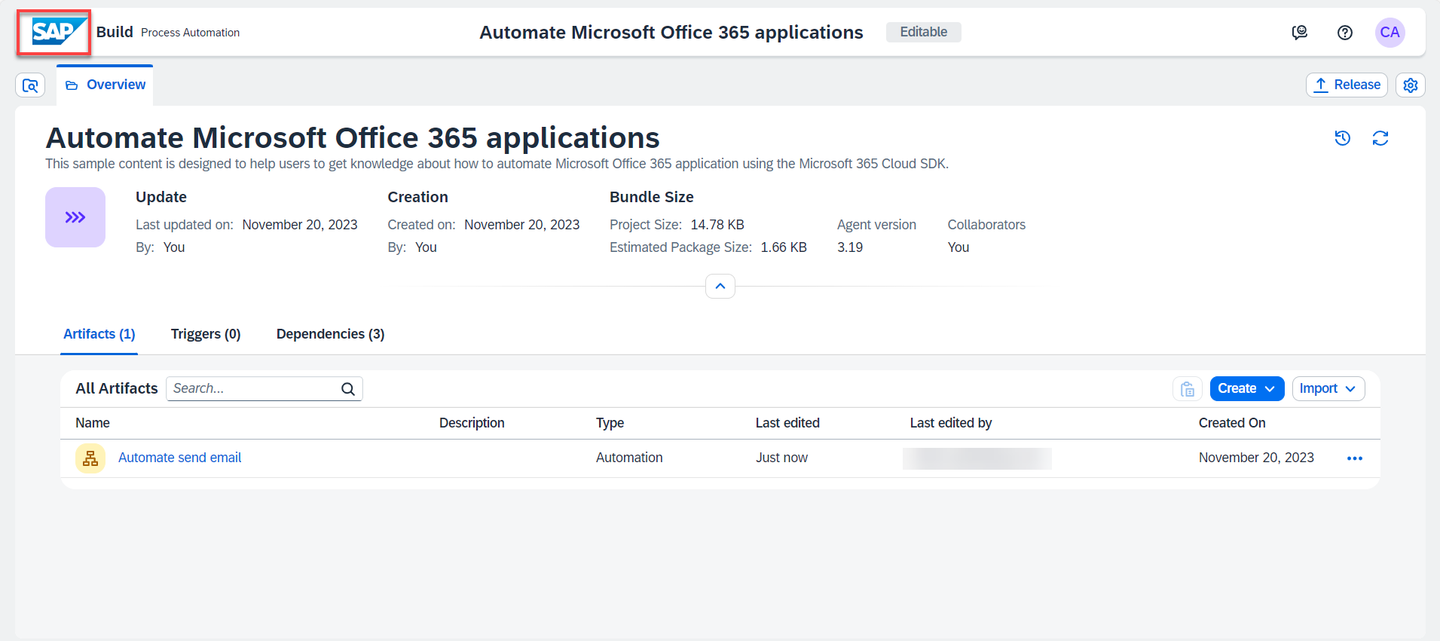Click the Created On column header

(x=1232, y=423)
